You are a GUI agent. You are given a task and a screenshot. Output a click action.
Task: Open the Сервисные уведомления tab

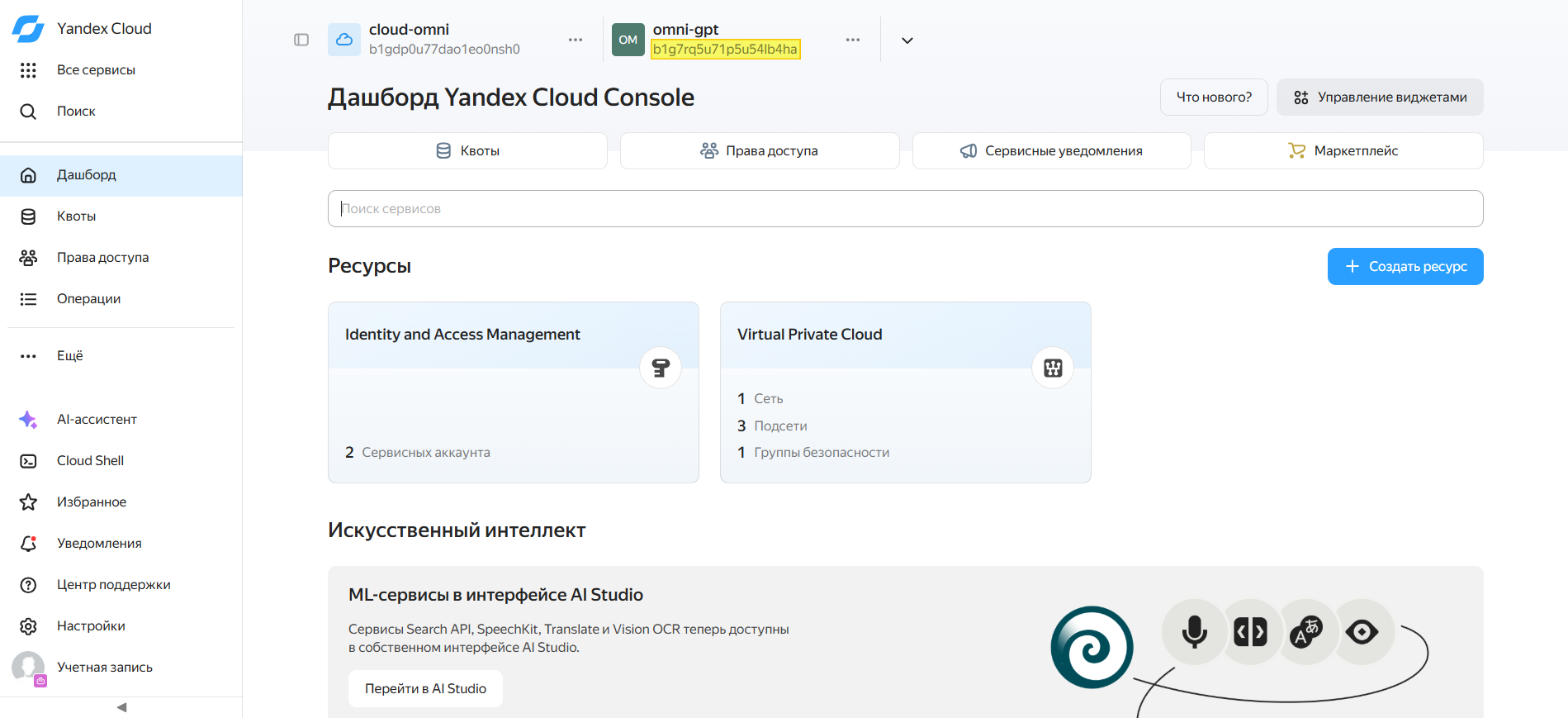click(1052, 151)
